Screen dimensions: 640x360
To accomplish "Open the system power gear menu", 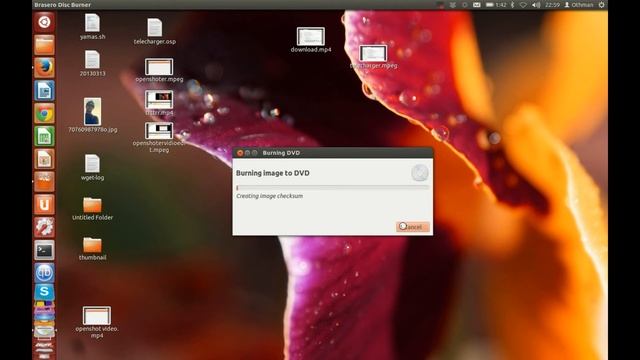I will click(602, 5).
